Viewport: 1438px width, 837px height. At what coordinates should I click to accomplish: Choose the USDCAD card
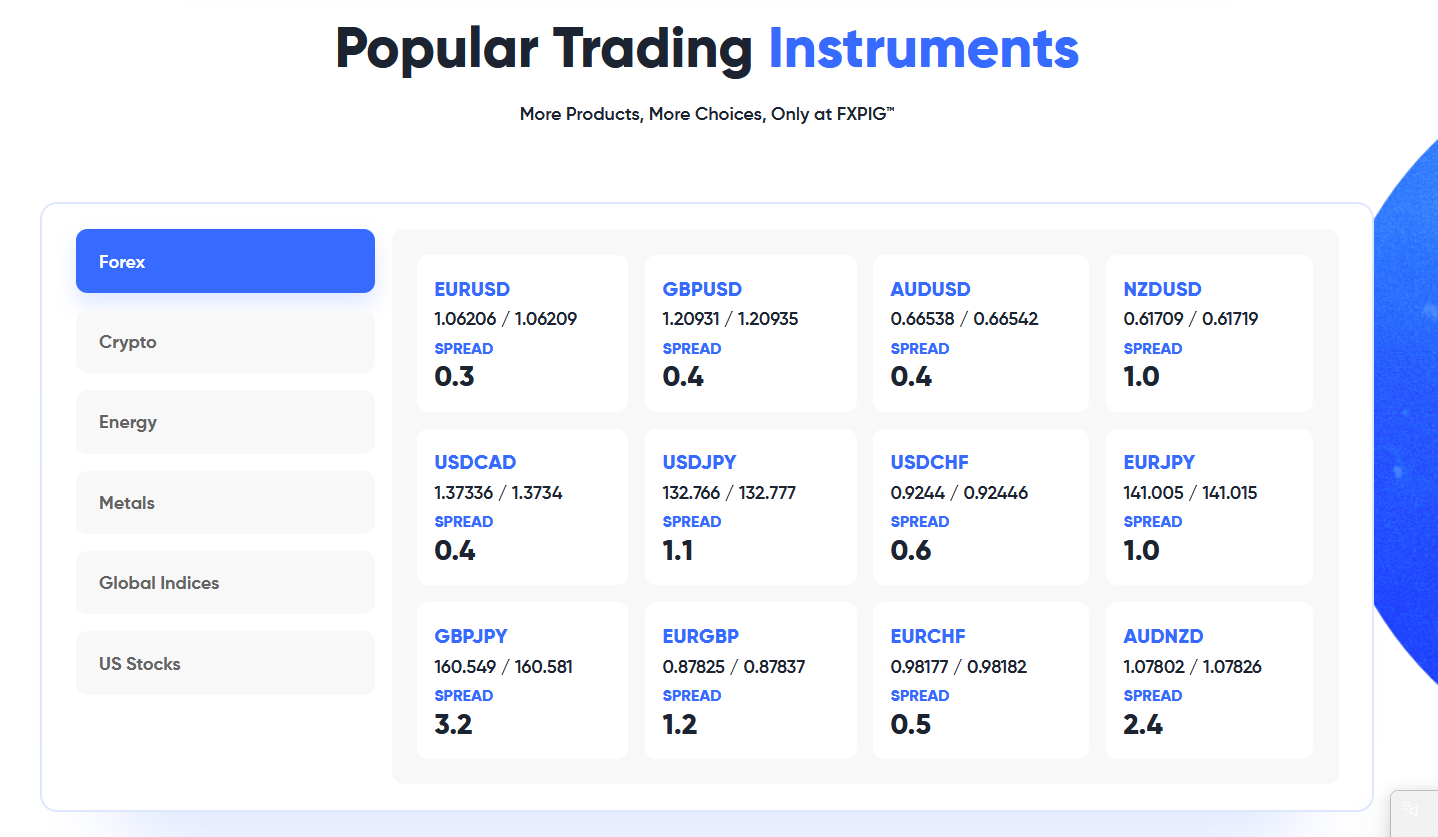click(x=522, y=507)
